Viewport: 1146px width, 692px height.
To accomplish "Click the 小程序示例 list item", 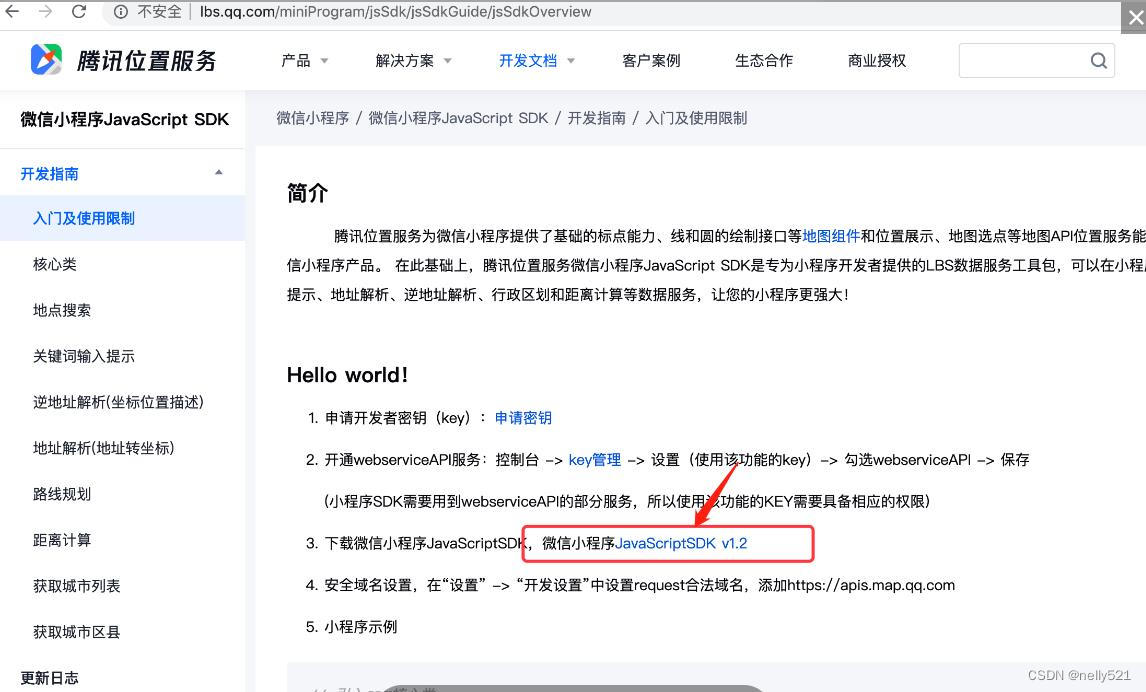I will pos(361,627).
